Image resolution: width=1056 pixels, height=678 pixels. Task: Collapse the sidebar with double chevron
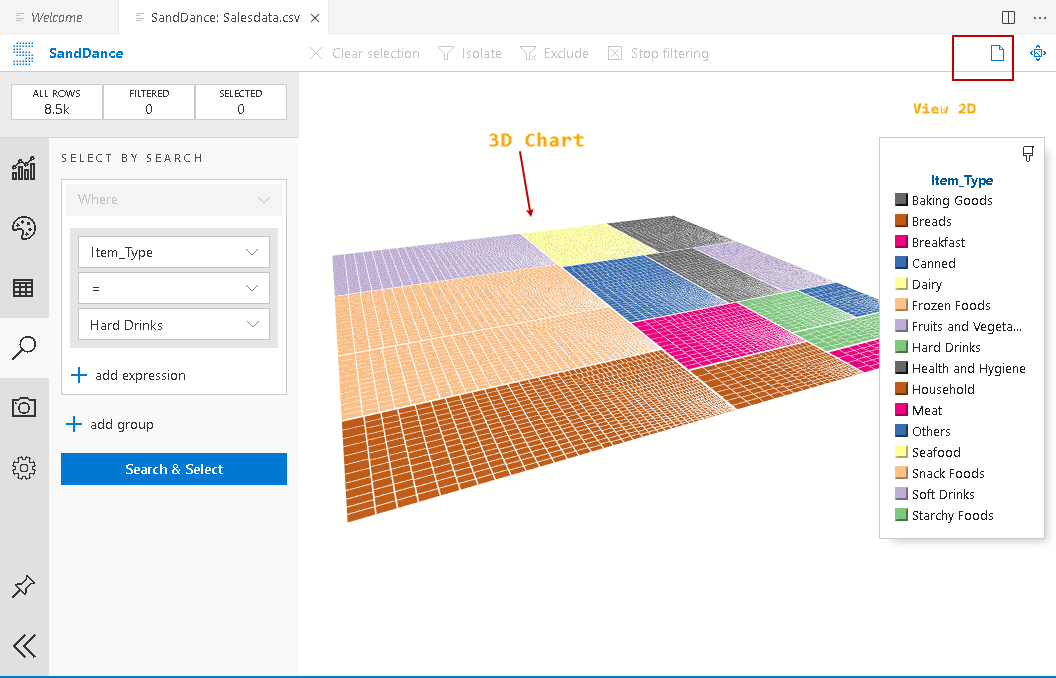pyautogui.click(x=24, y=646)
